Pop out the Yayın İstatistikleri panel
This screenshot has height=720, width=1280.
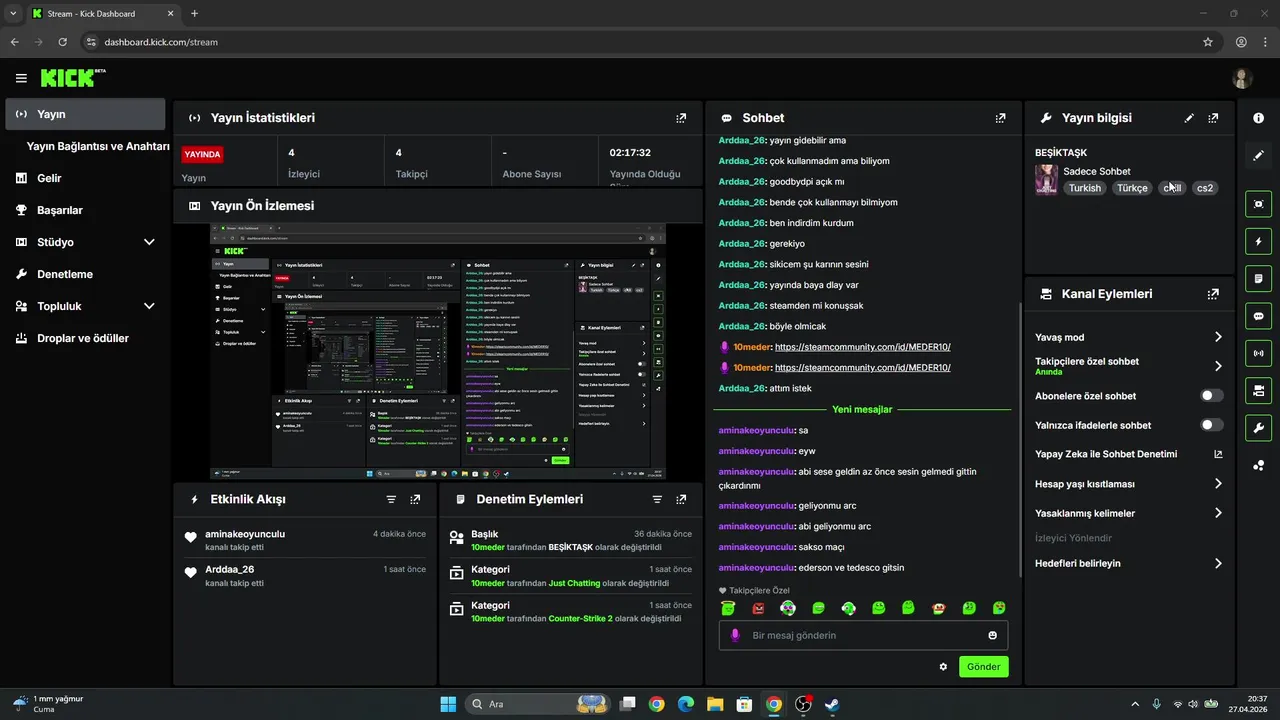pos(681,118)
